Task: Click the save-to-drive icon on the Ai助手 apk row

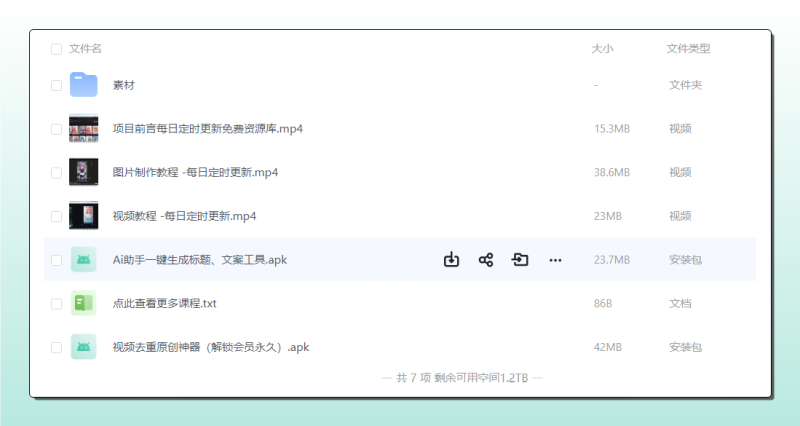Action: pos(520,260)
